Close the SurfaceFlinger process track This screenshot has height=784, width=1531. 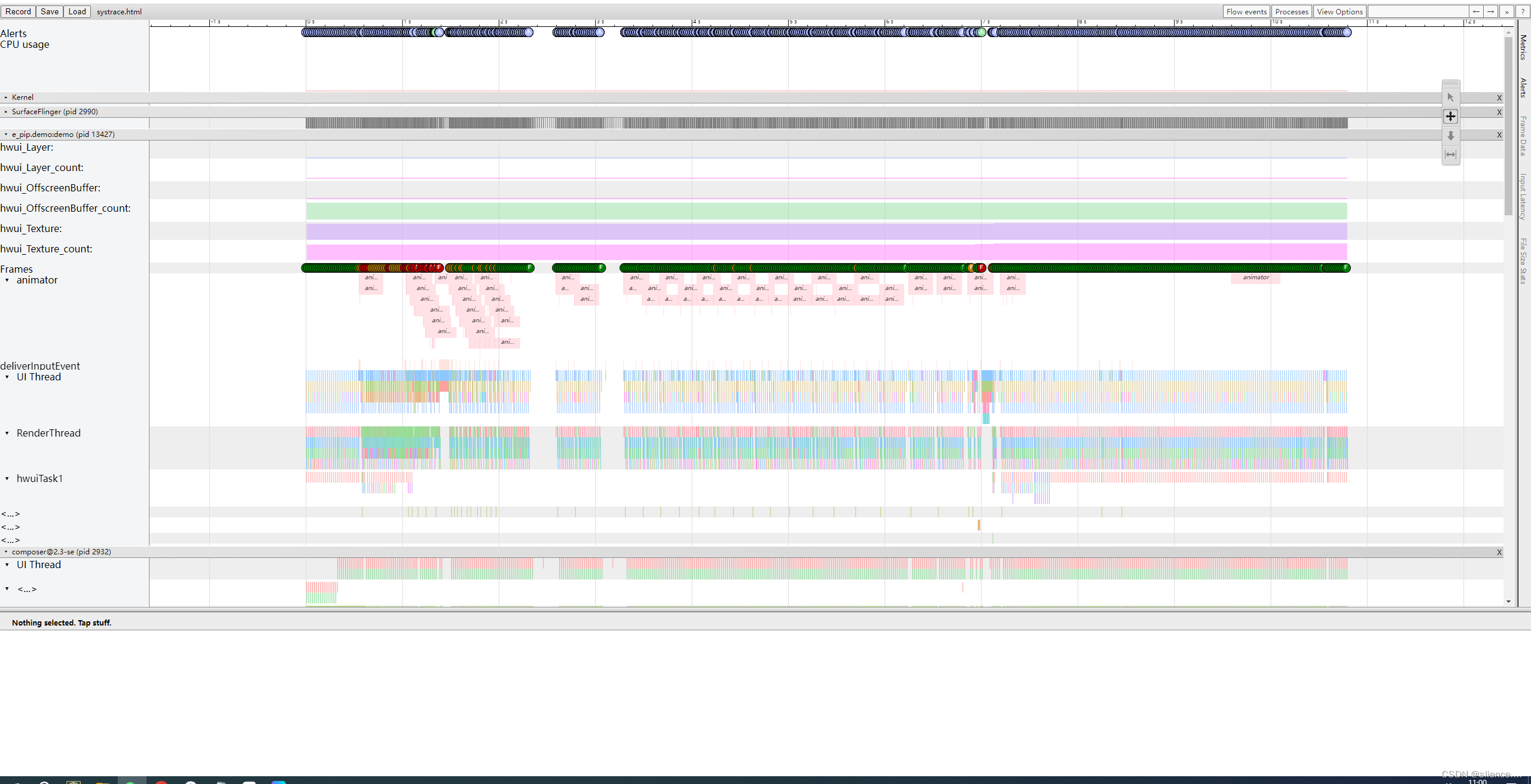click(x=1499, y=112)
